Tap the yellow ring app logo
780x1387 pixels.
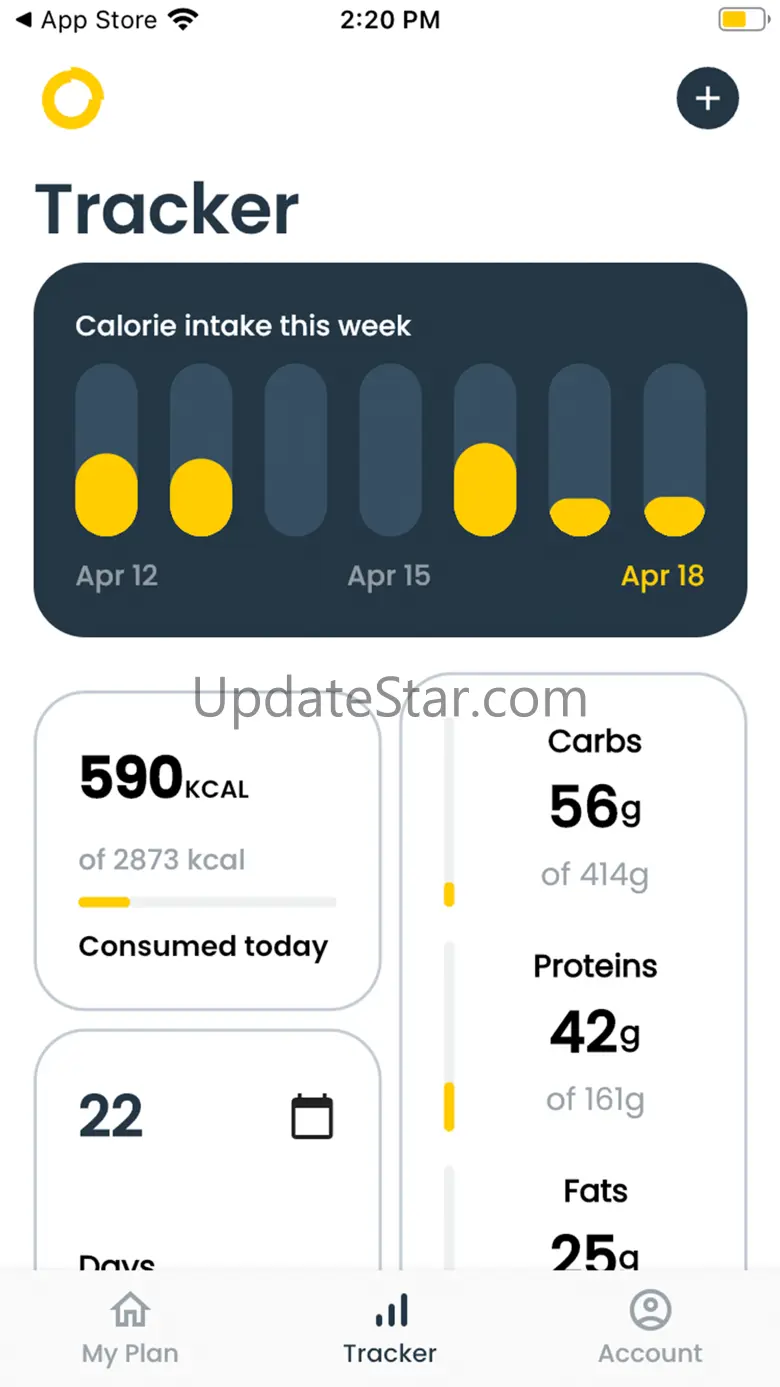coord(72,98)
